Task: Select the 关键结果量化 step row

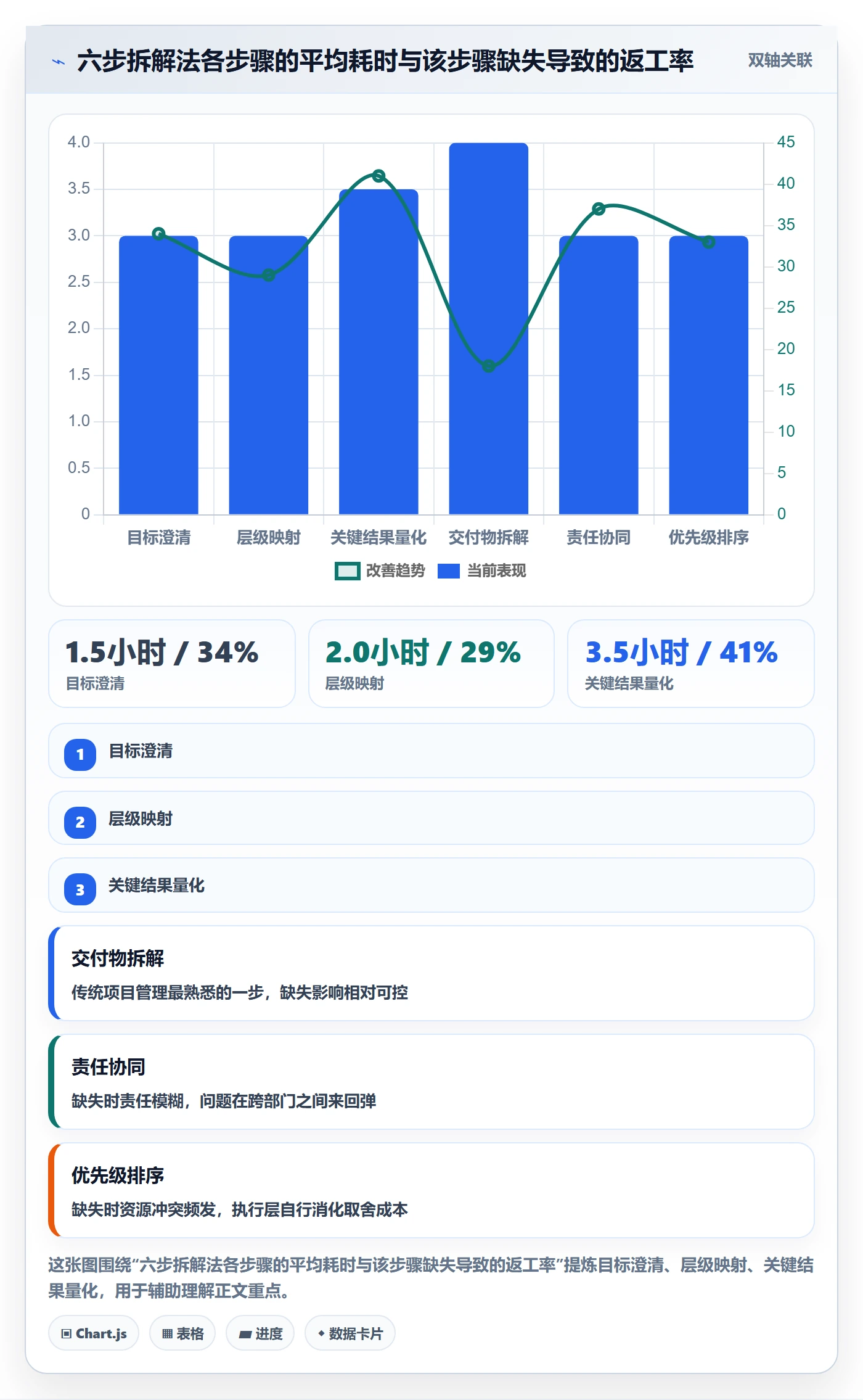Action: 431,885
